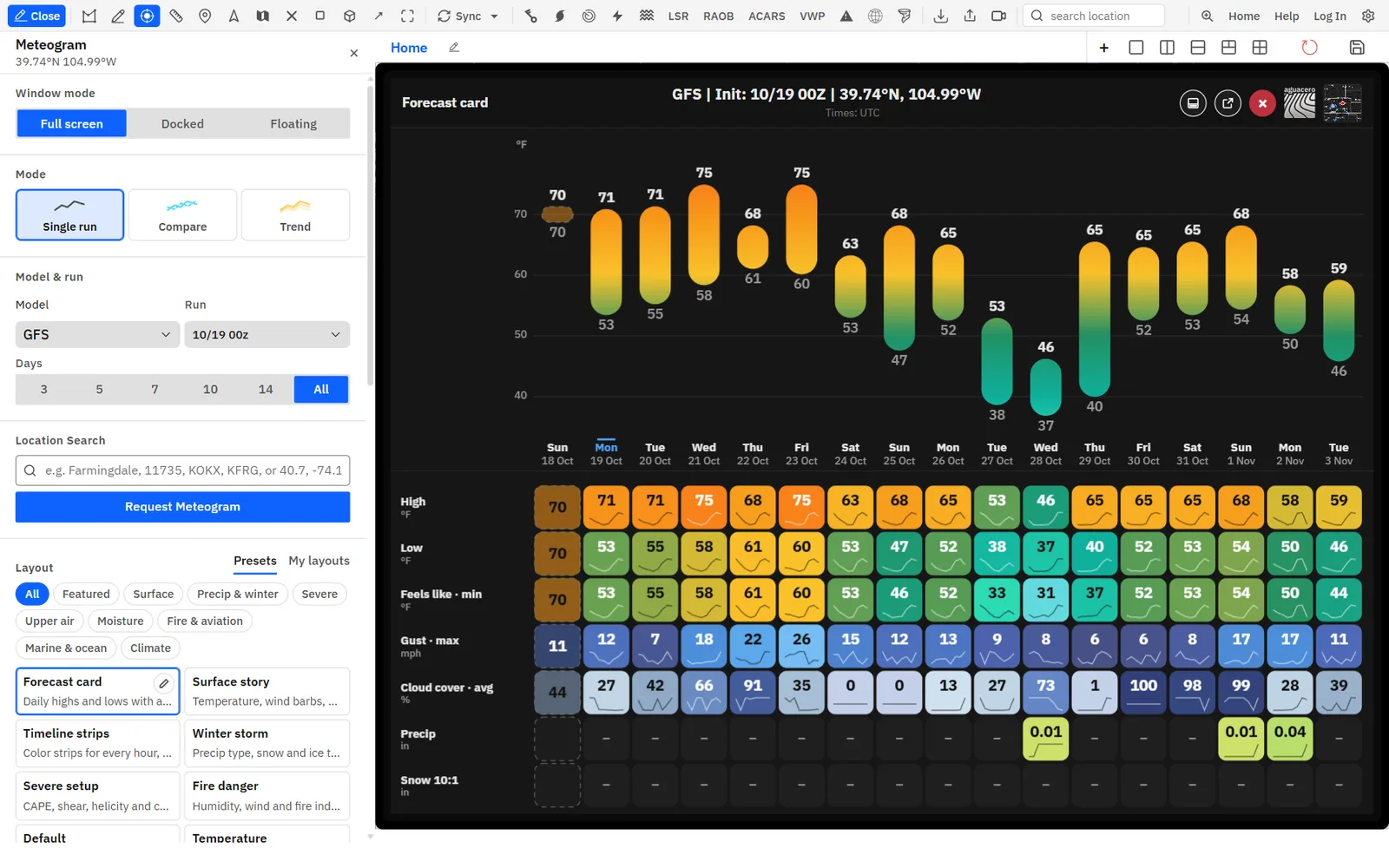The width and height of the screenshot is (1389, 868).
Task: Click the search location box
Action: [x=1094, y=16]
